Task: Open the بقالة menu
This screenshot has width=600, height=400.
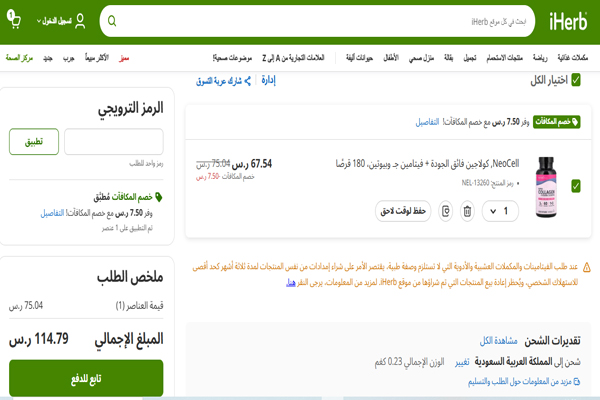Action: 448,58
